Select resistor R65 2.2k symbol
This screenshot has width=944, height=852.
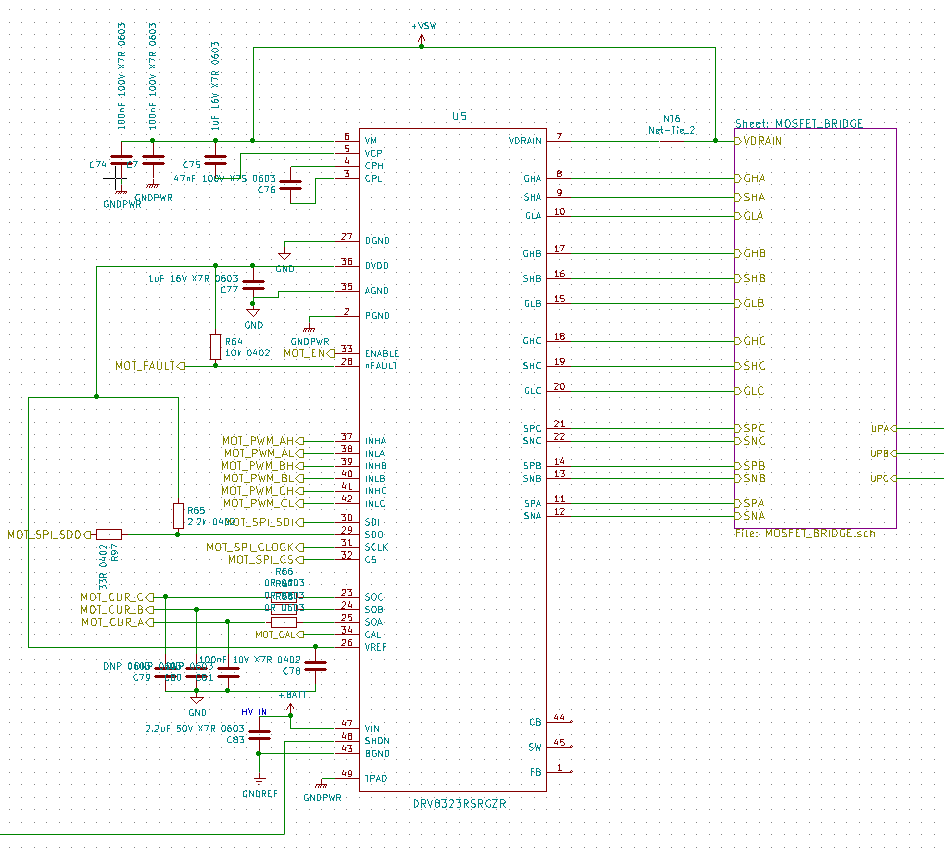coord(178,516)
